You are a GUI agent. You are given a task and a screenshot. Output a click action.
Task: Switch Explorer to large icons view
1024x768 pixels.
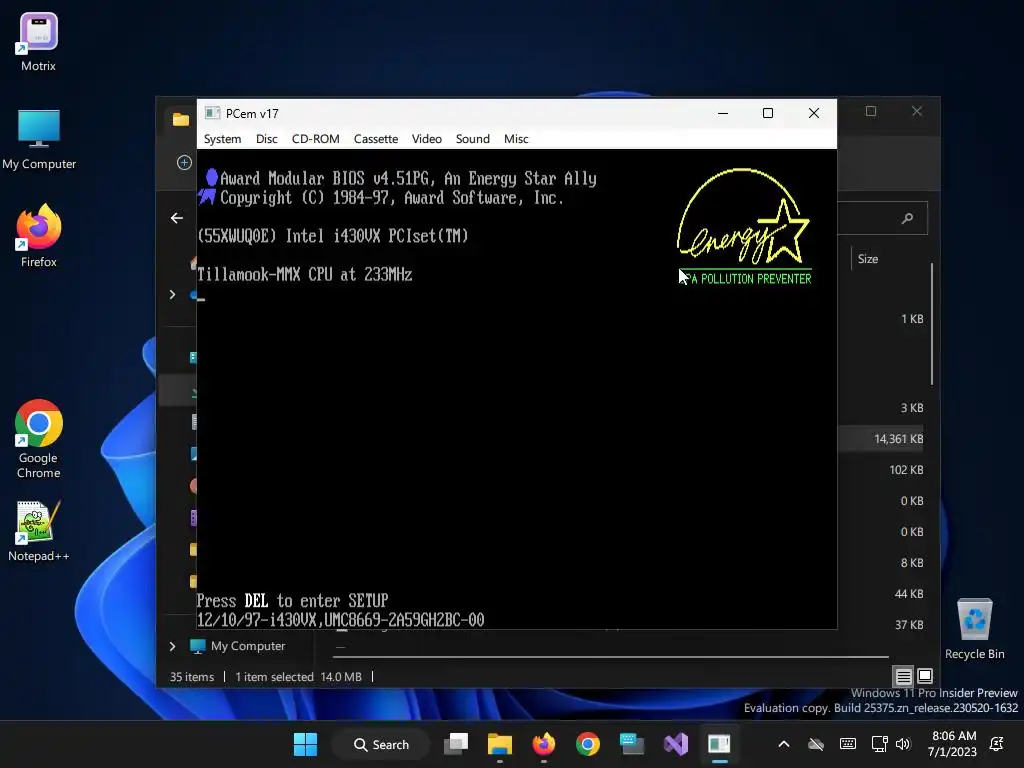click(925, 677)
